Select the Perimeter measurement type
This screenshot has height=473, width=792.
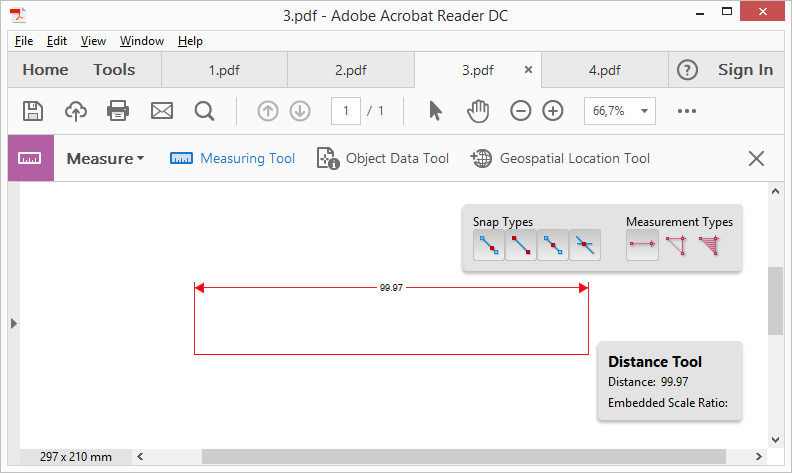pos(676,246)
